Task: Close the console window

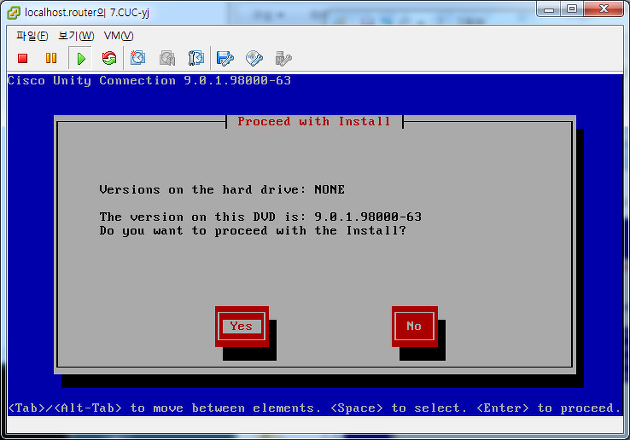Action: click(603, 9)
